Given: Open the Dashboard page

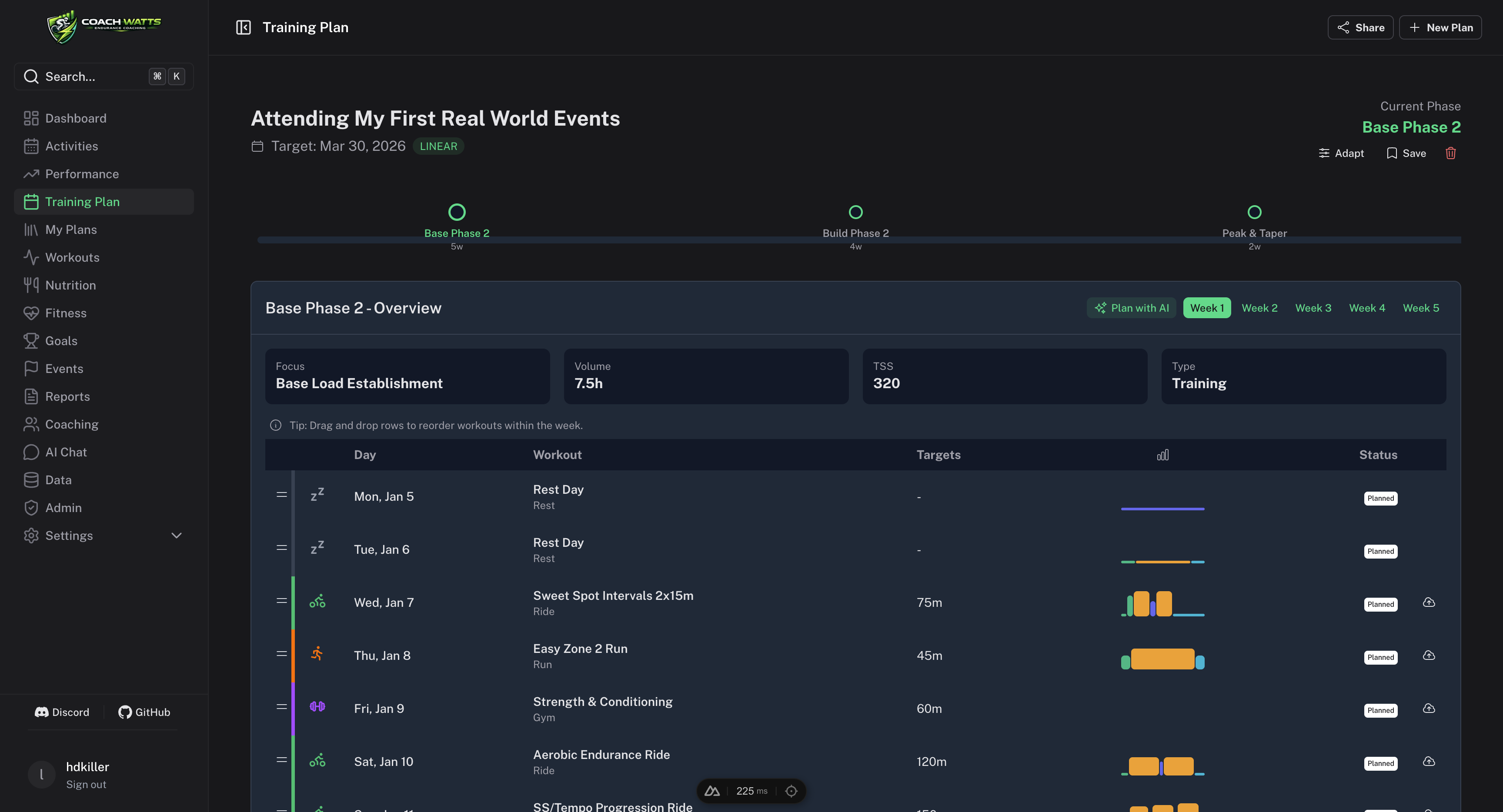Looking at the screenshot, I should pos(104,118).
